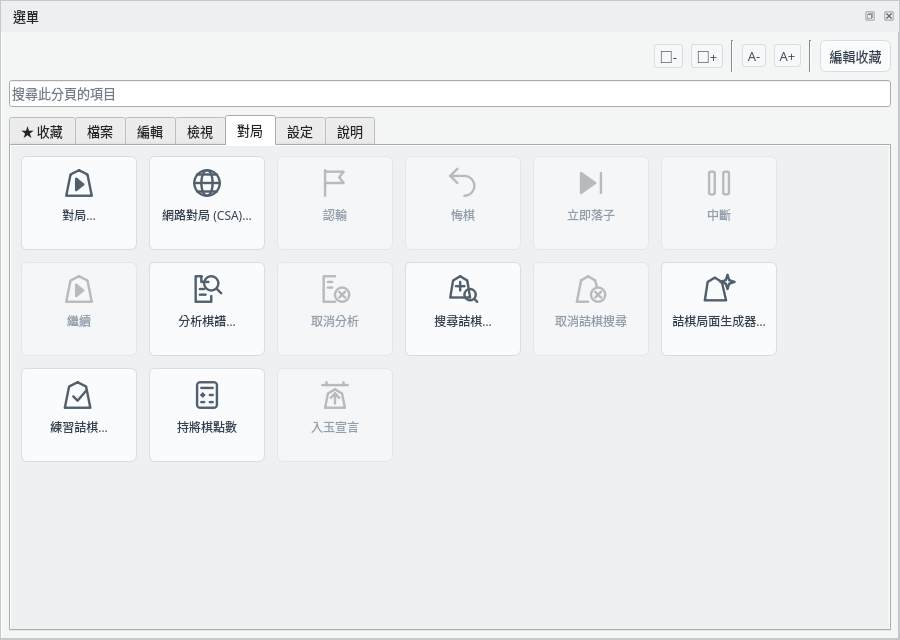The image size is (900, 640).
Task: Click 取消詰棋搜尋 cancel mate search
Action: click(591, 309)
